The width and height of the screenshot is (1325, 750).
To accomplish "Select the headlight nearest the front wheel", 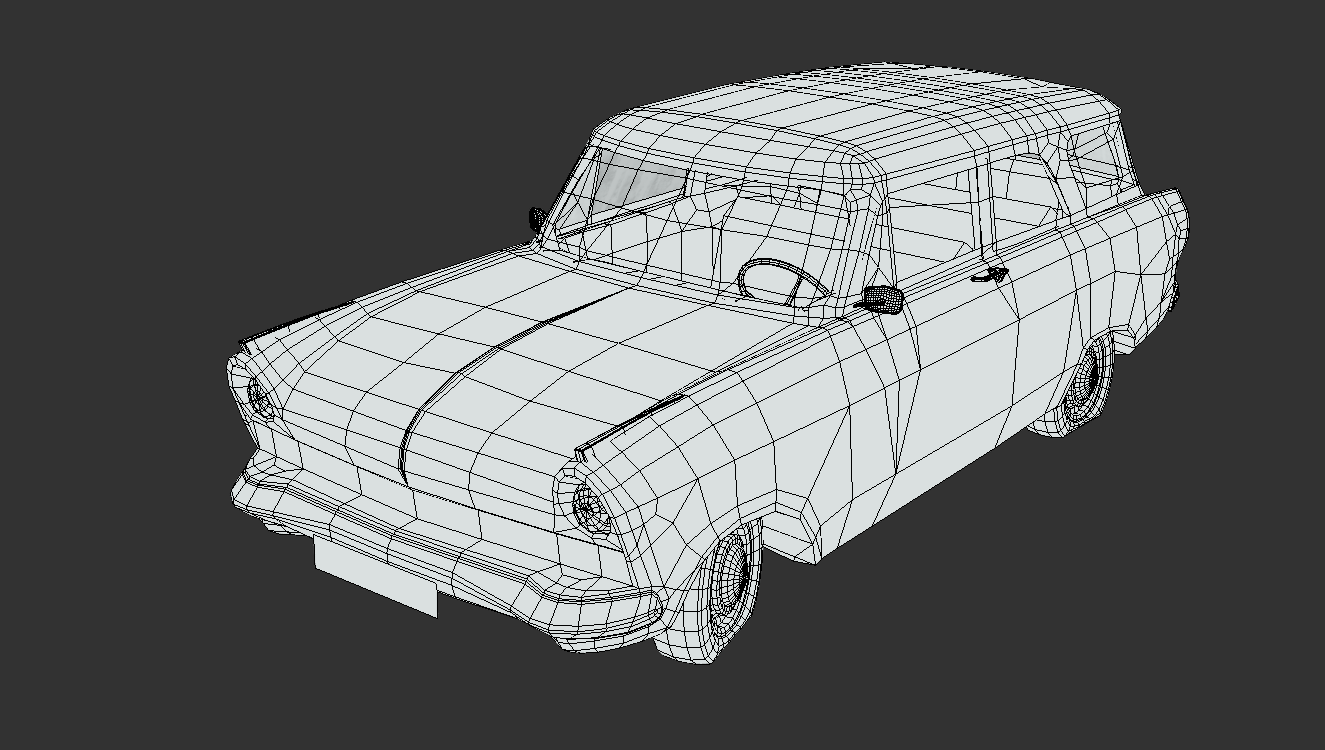I will pos(589,508).
